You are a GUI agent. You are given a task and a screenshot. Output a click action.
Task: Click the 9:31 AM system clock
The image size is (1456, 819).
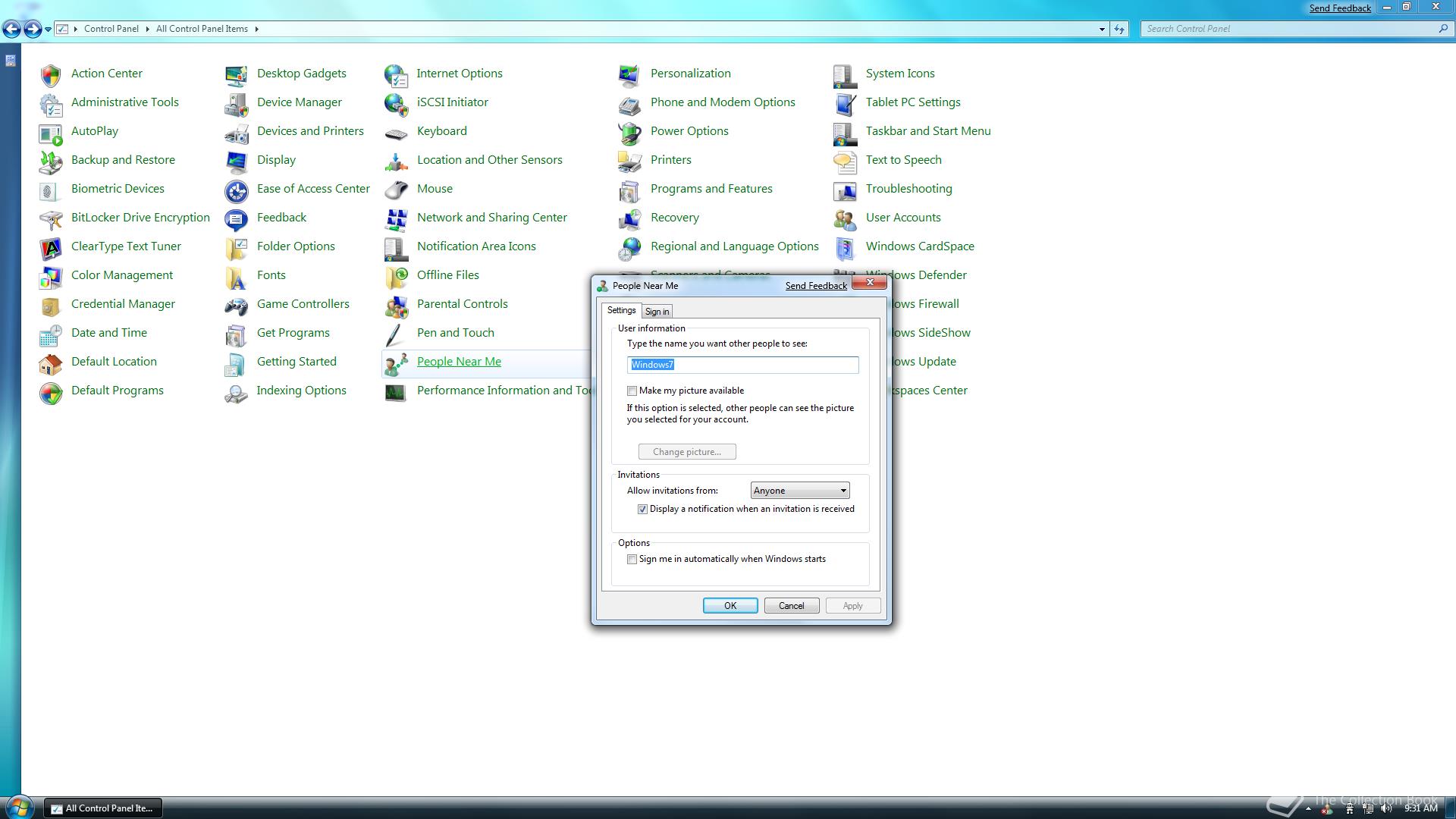pyautogui.click(x=1421, y=808)
